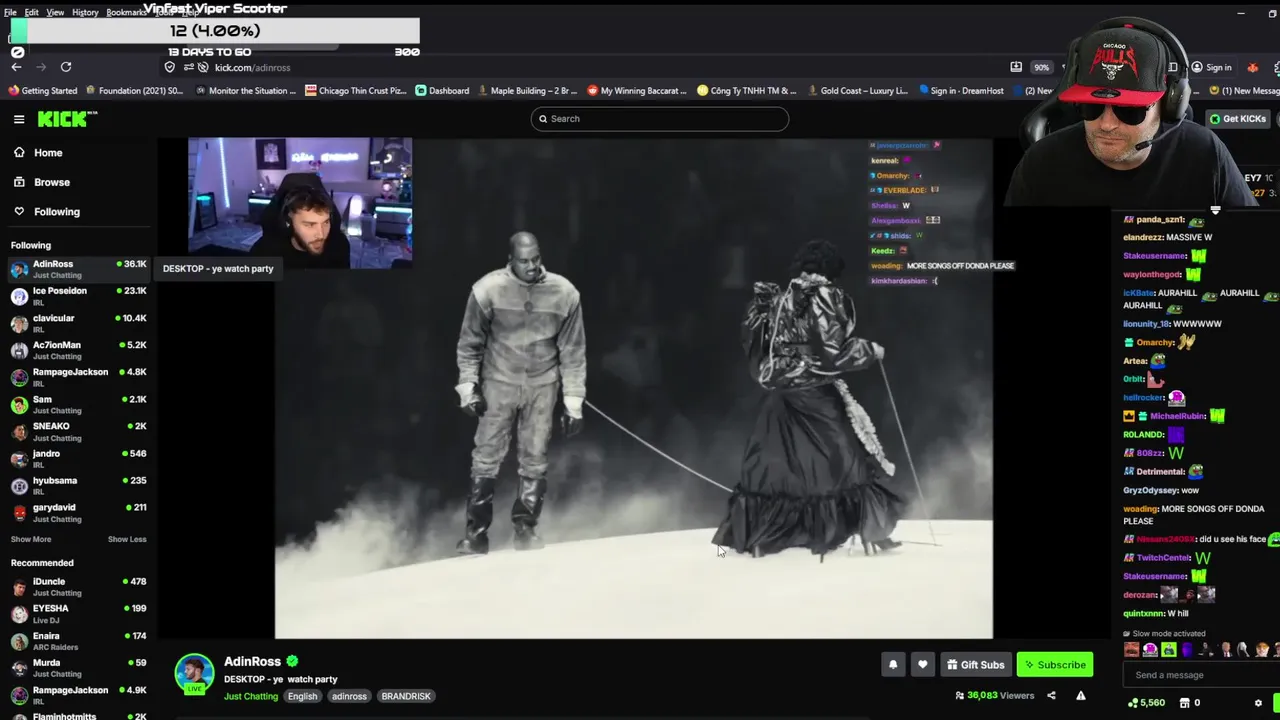Open Ice Poseidon channel in Following list

pyautogui.click(x=78, y=296)
